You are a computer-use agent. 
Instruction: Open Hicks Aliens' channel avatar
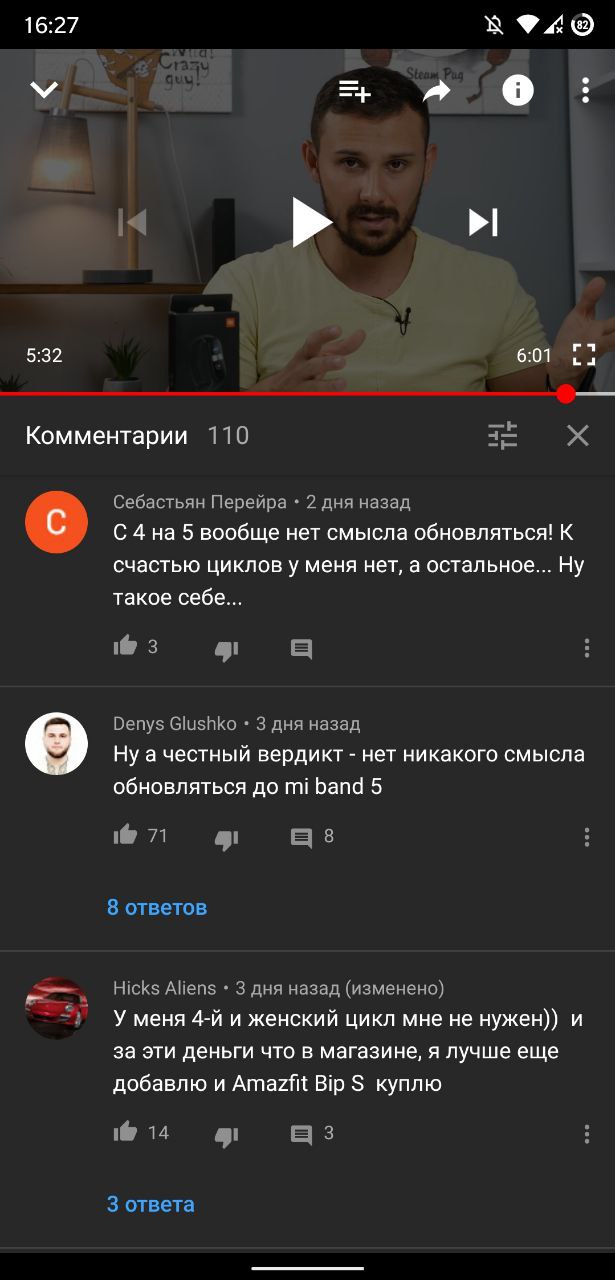coord(56,1008)
